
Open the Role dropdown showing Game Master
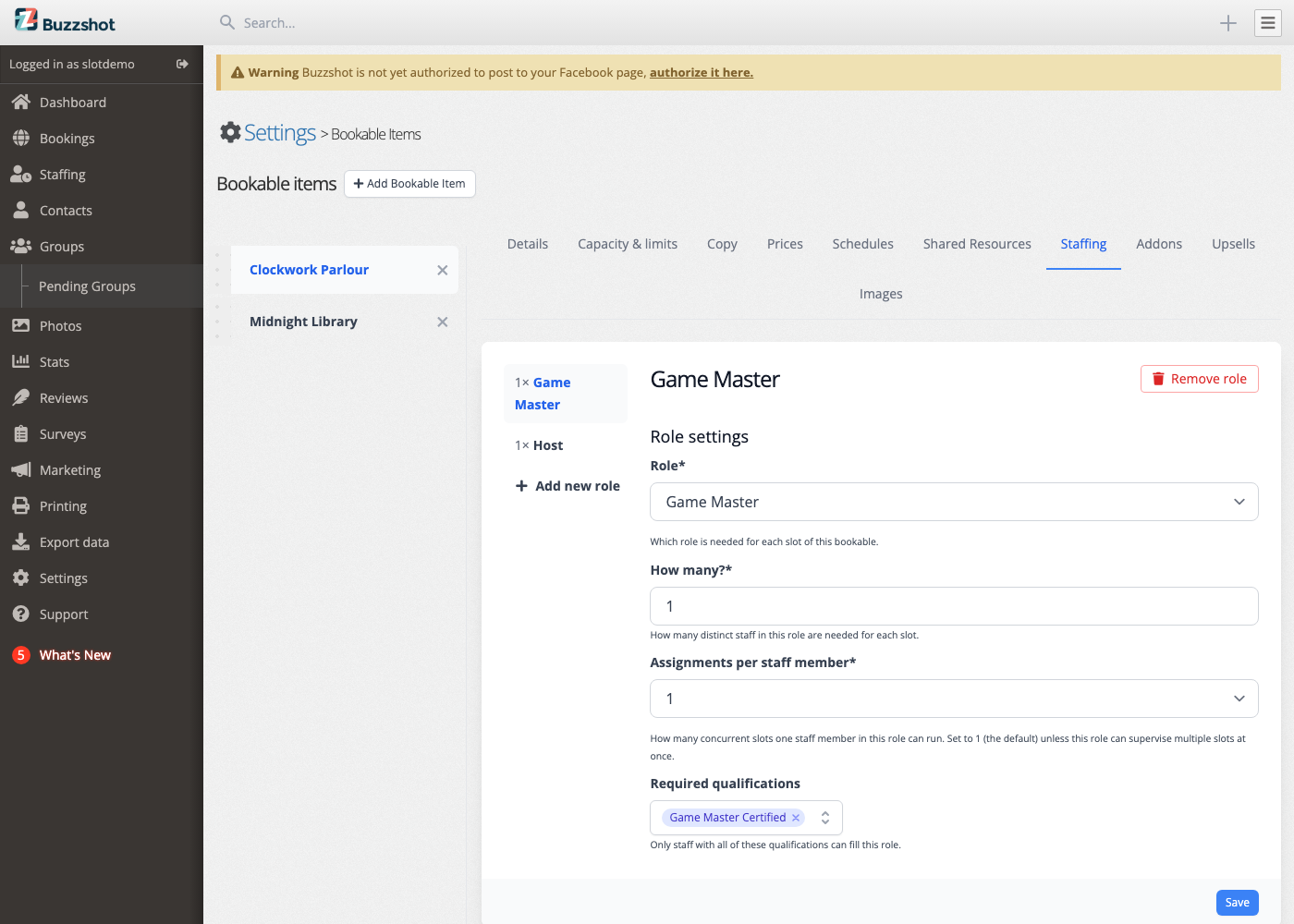click(954, 502)
